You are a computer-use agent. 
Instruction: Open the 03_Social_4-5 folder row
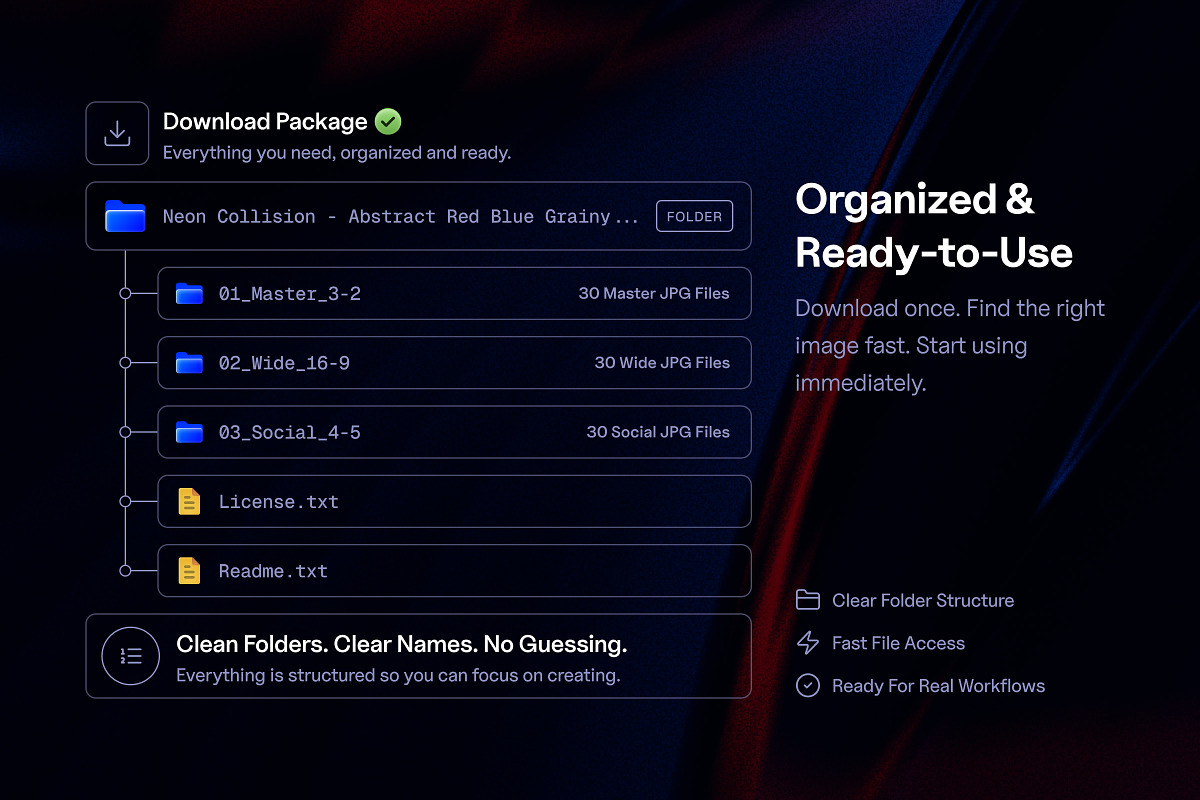pos(454,432)
